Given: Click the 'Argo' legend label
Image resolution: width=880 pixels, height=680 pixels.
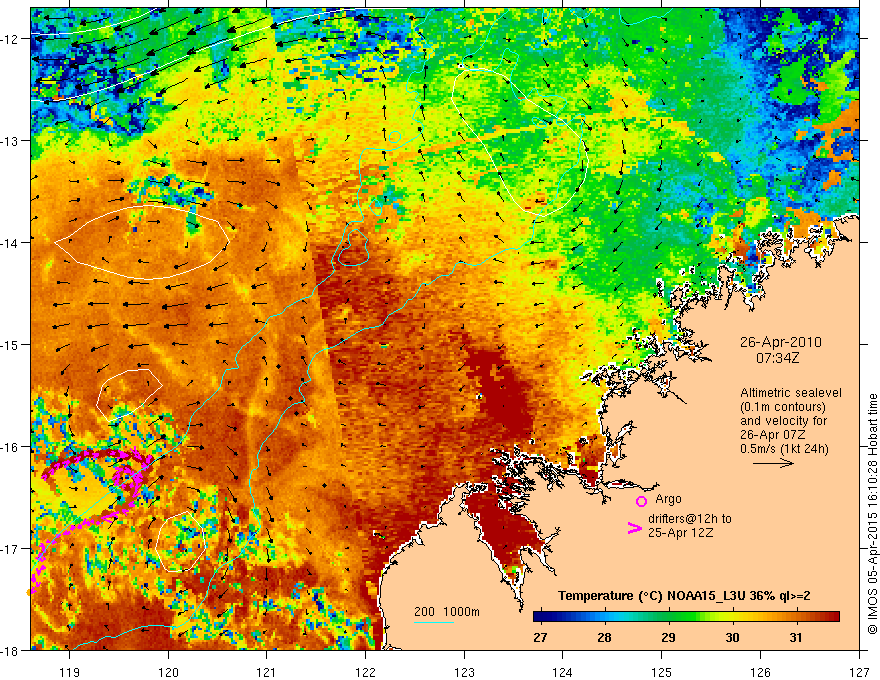Looking at the screenshot, I should coord(668,499).
